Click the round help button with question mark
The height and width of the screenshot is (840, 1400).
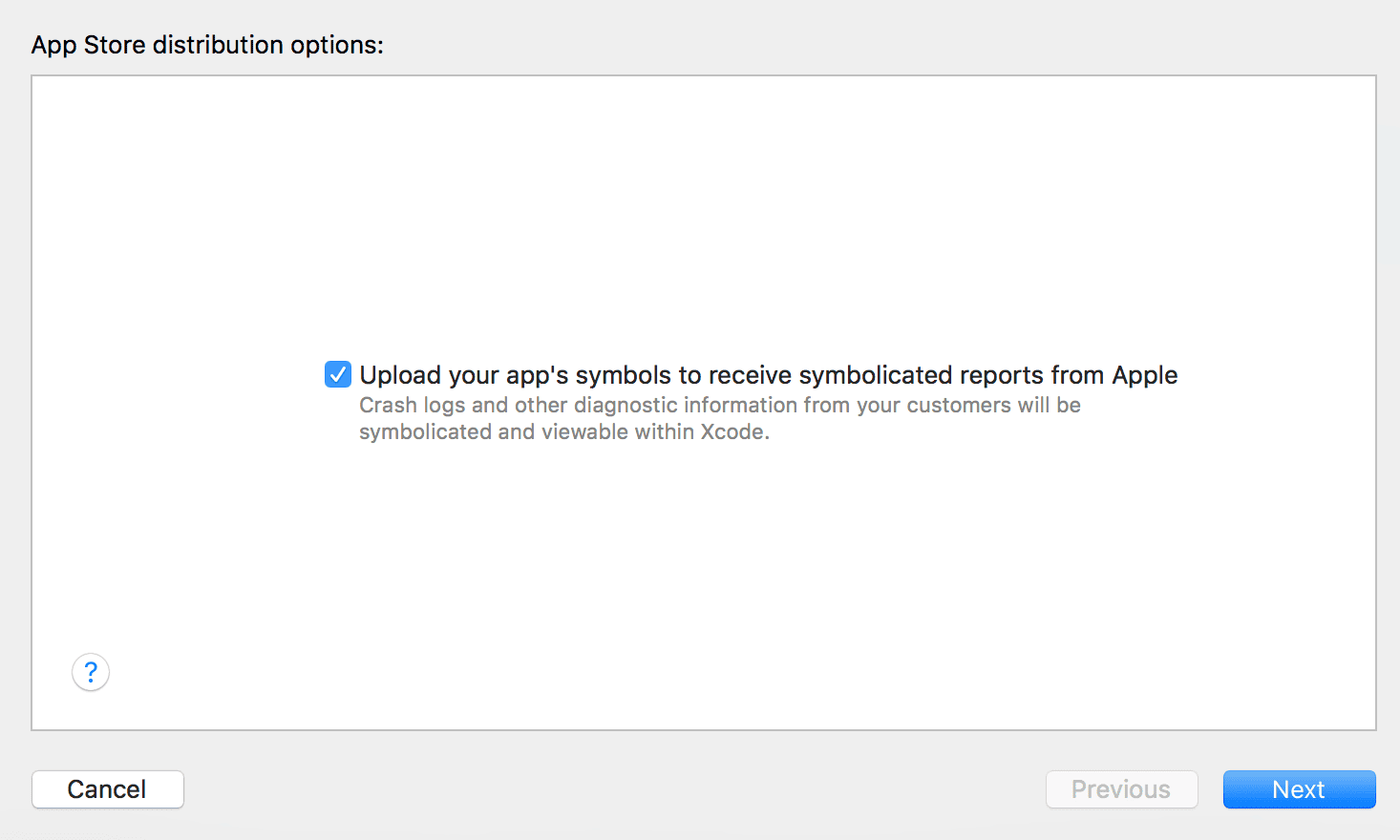point(91,673)
